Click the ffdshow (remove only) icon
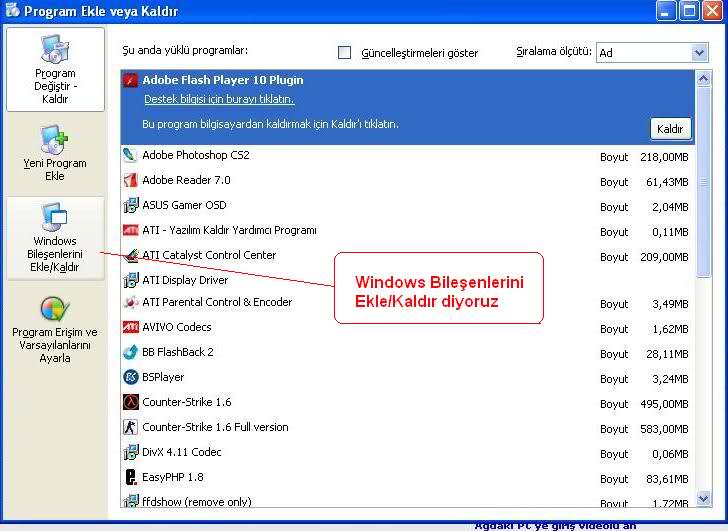 [x=130, y=501]
